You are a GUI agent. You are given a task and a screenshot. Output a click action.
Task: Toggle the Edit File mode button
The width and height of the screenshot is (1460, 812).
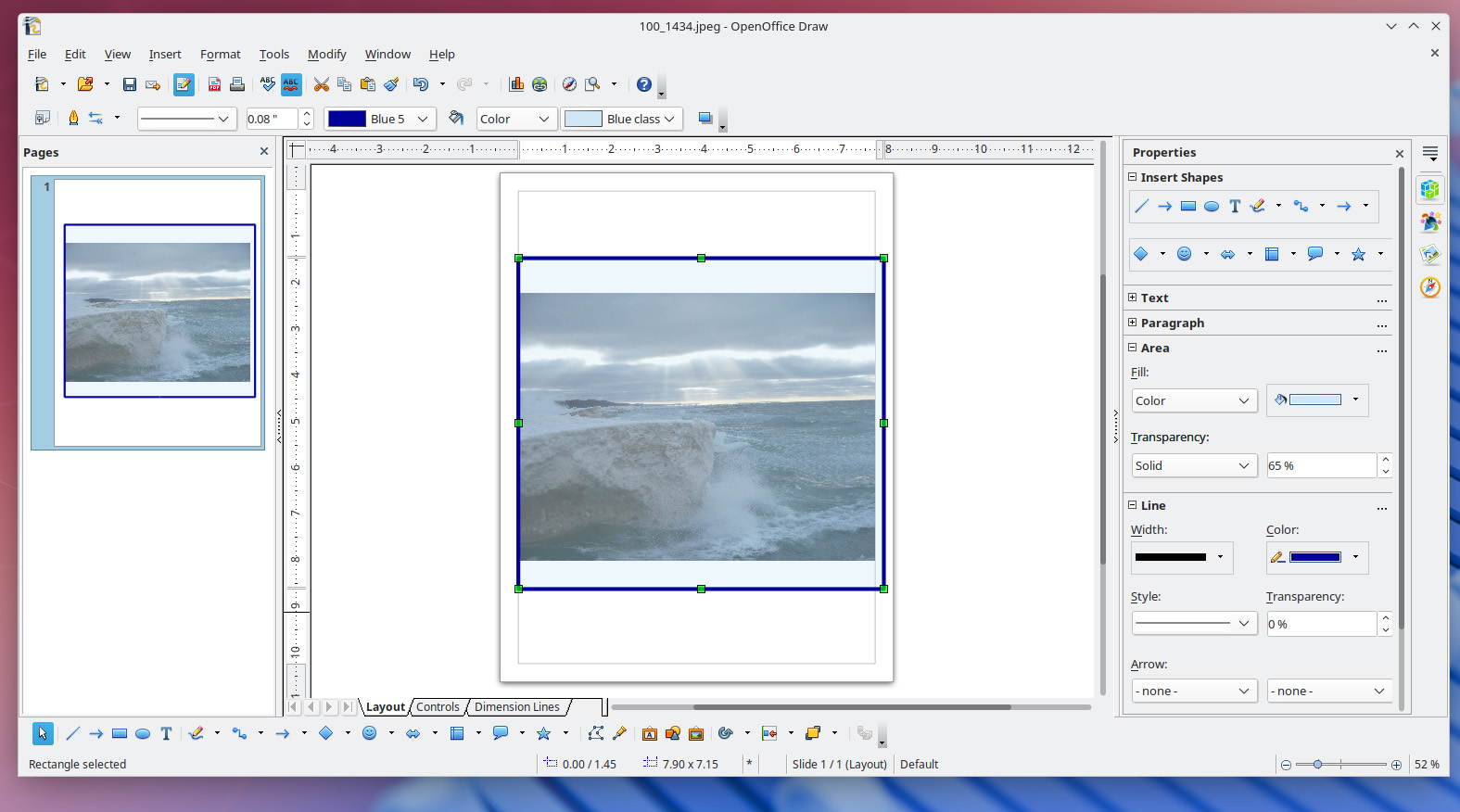pos(184,84)
